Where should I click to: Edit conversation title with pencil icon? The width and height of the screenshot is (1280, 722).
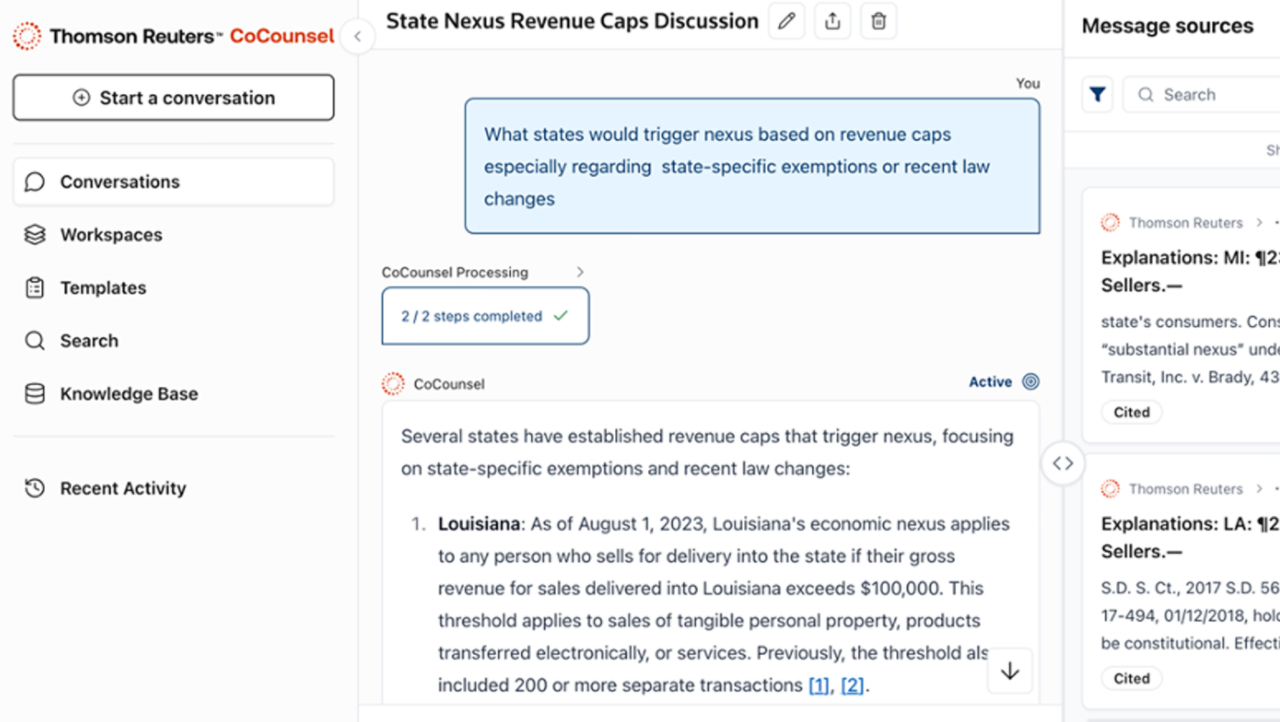pos(787,21)
